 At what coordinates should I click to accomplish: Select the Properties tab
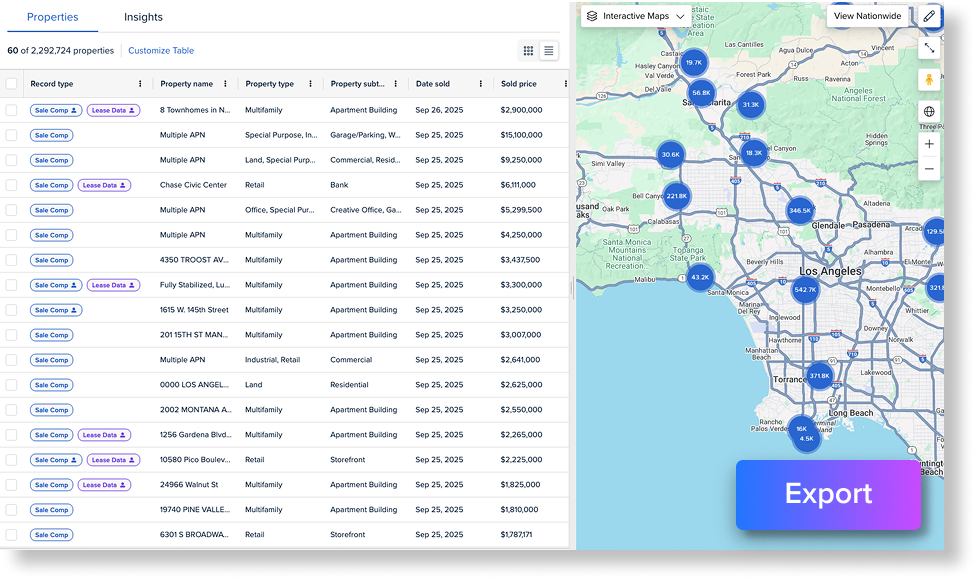click(51, 17)
